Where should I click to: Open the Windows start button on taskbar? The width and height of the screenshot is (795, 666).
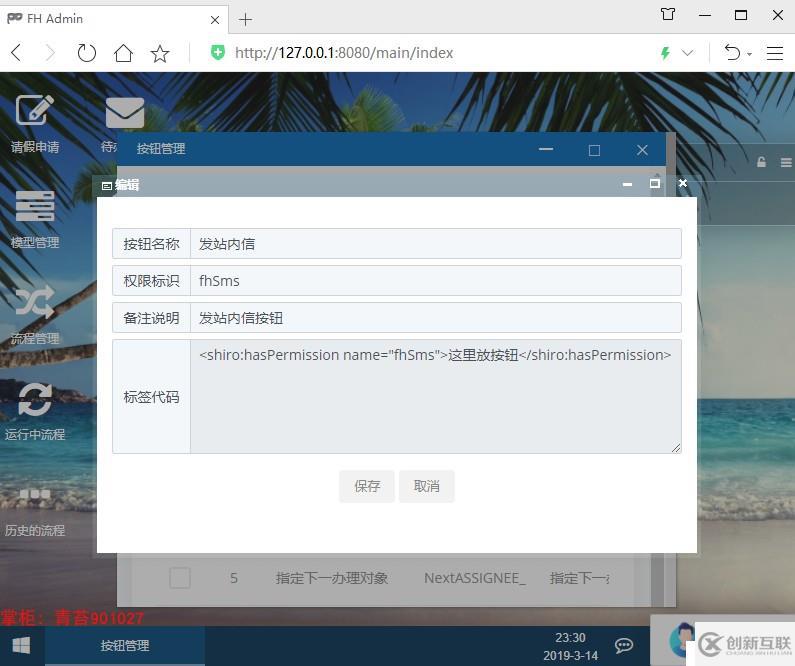click(x=21, y=645)
